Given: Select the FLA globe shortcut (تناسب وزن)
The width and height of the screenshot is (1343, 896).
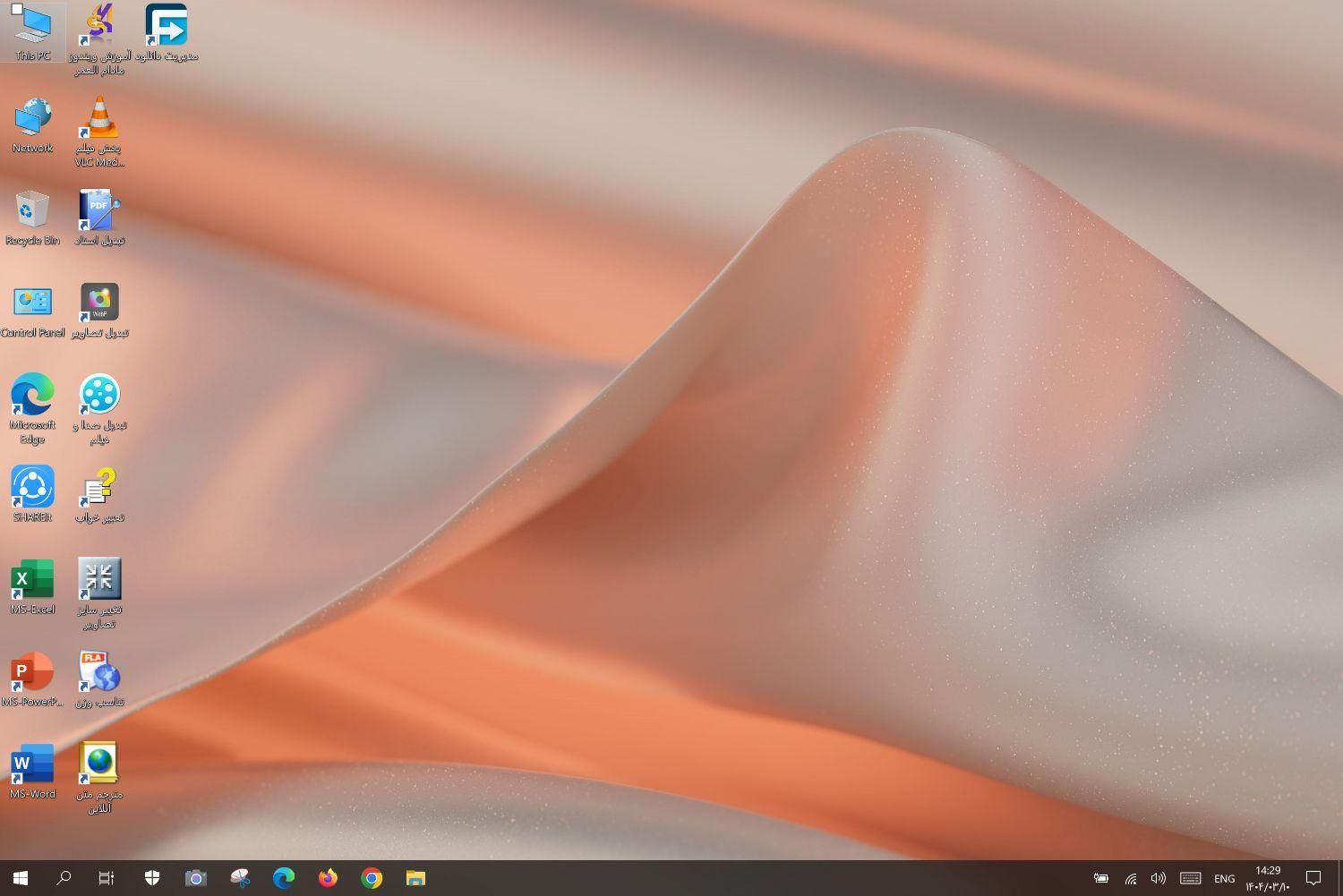Looking at the screenshot, I should 99,678.
